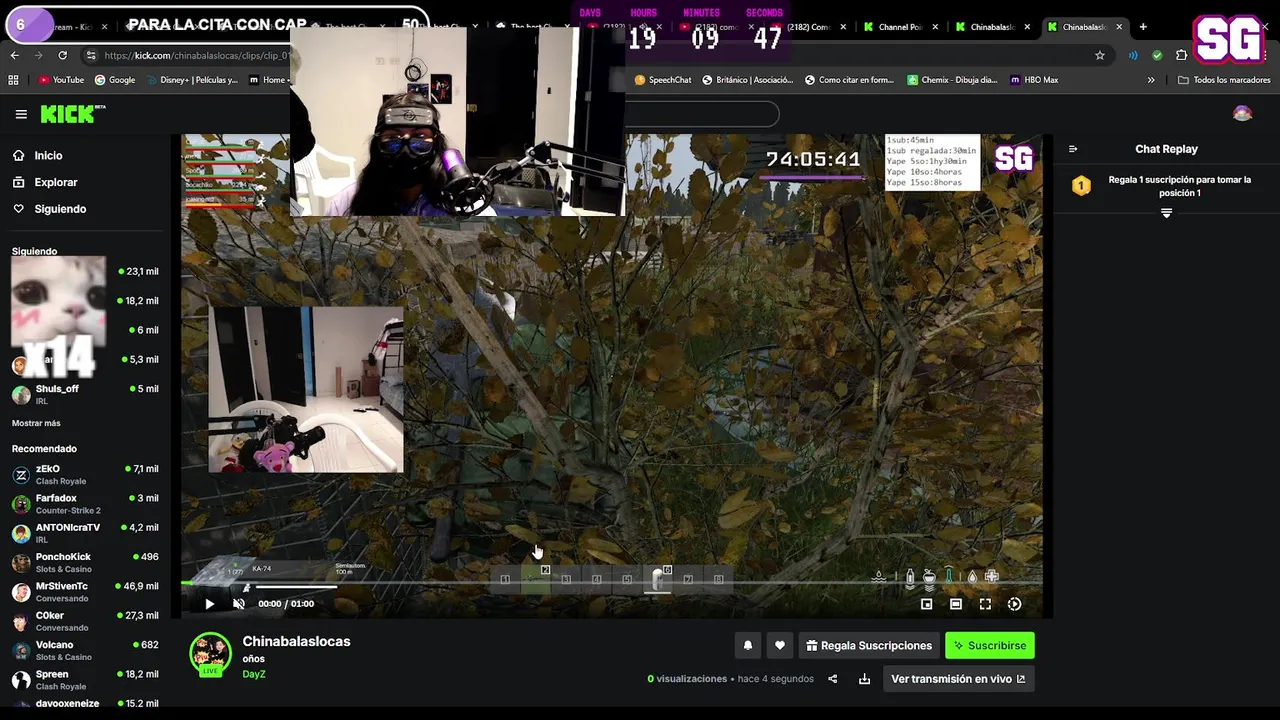Click the gold position 1 badge
Image resolution: width=1280 pixels, height=720 pixels.
click(x=1081, y=186)
